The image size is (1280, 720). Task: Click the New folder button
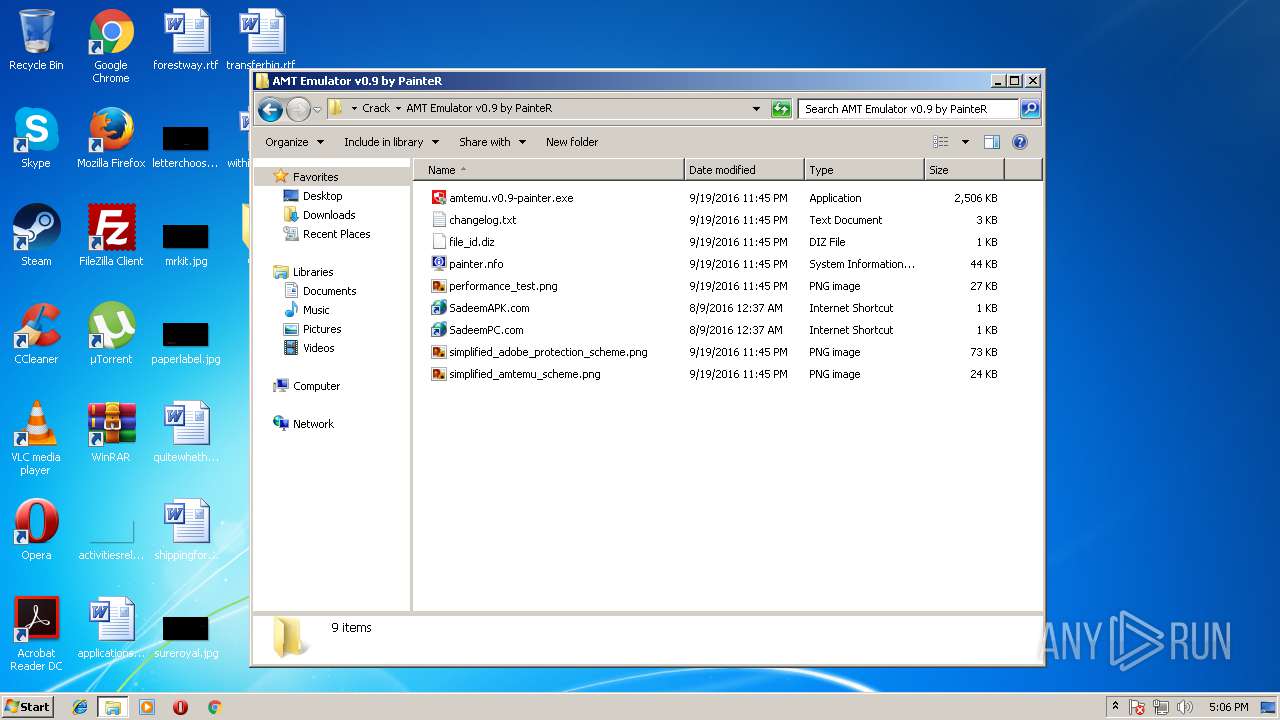[x=572, y=142]
